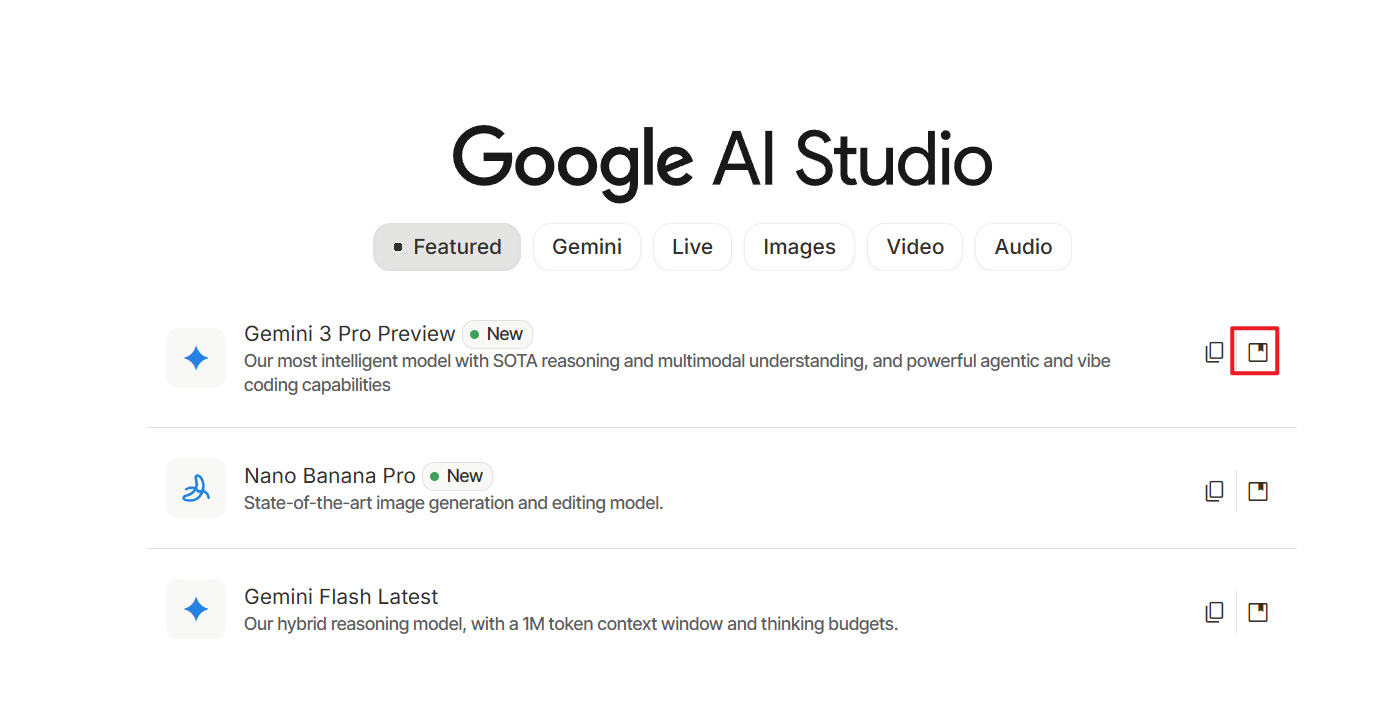Copy the Nano Banana Pro model ID
The width and height of the screenshot is (1375, 726).
point(1214,490)
